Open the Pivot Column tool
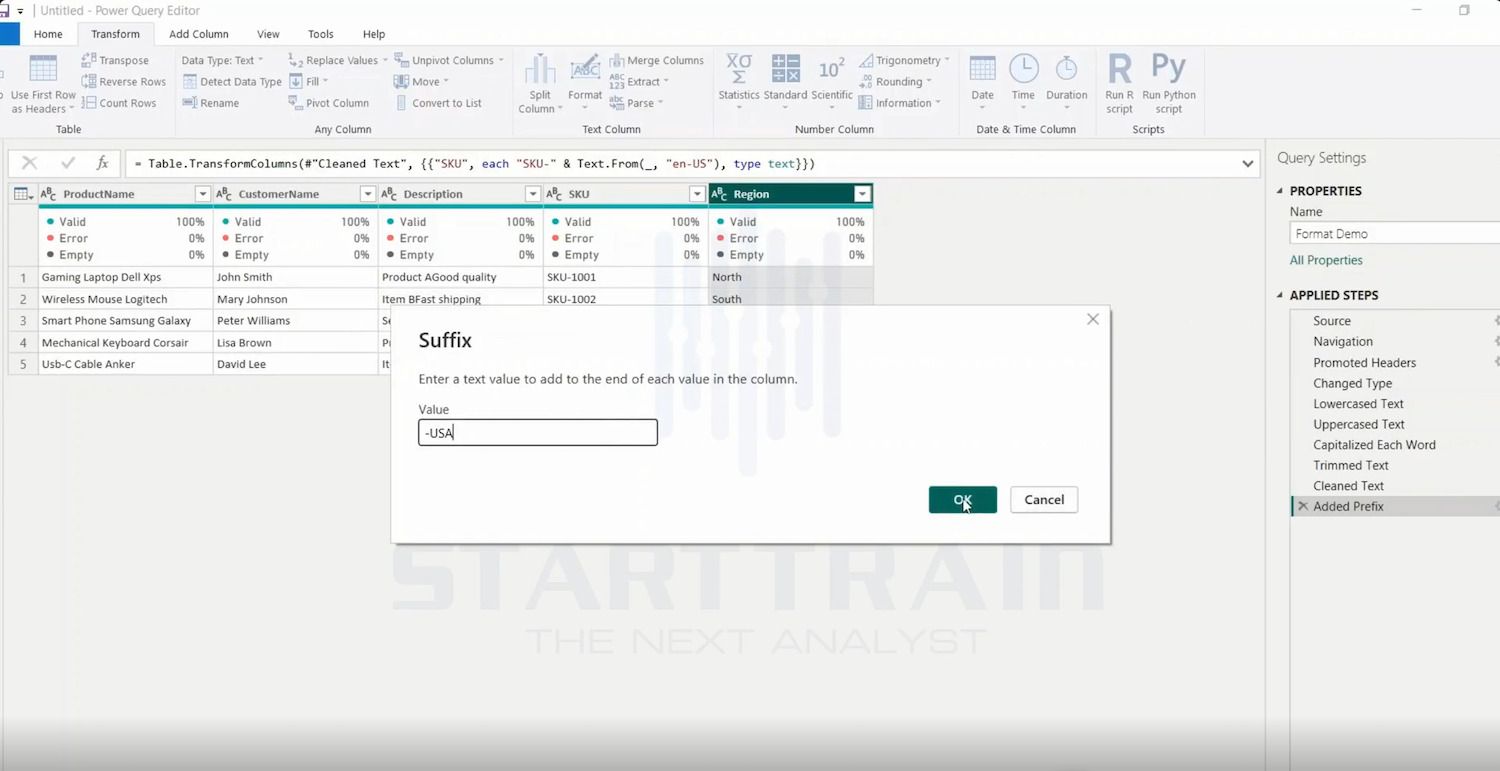Screen dimensions: 1500x771 click(329, 103)
